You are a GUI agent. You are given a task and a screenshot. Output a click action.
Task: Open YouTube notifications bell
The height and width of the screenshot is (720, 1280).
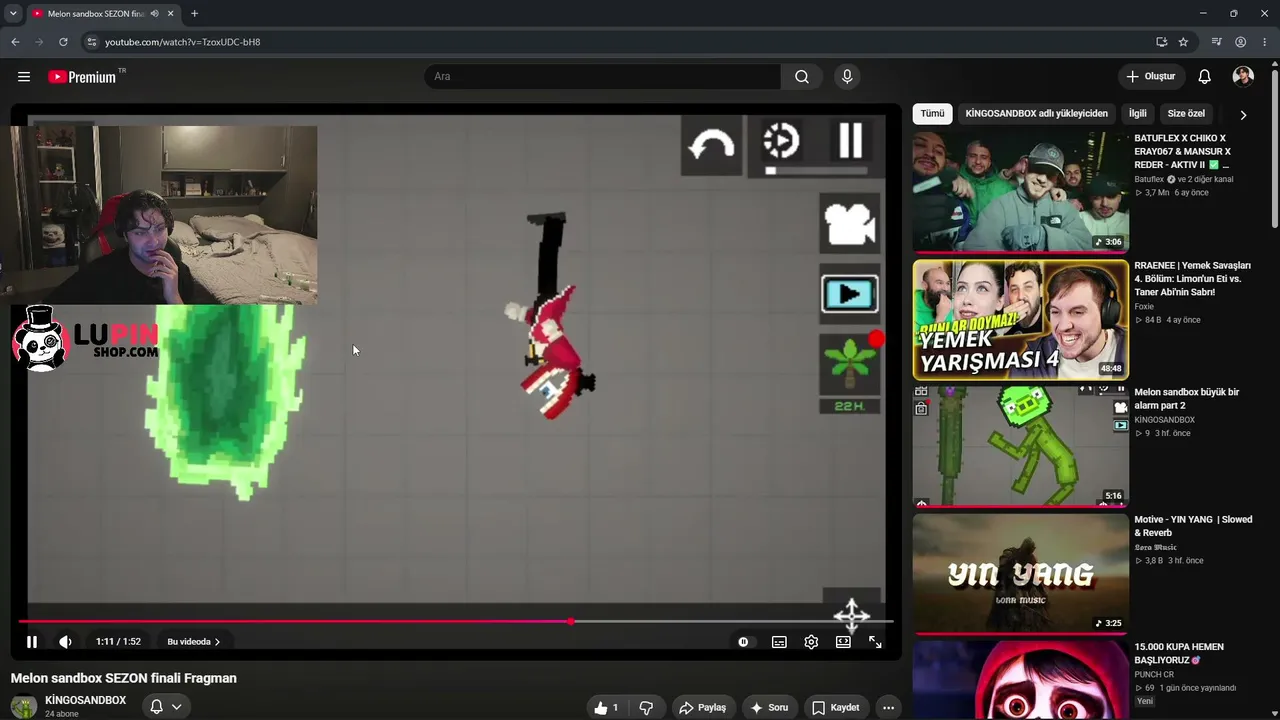(1205, 77)
